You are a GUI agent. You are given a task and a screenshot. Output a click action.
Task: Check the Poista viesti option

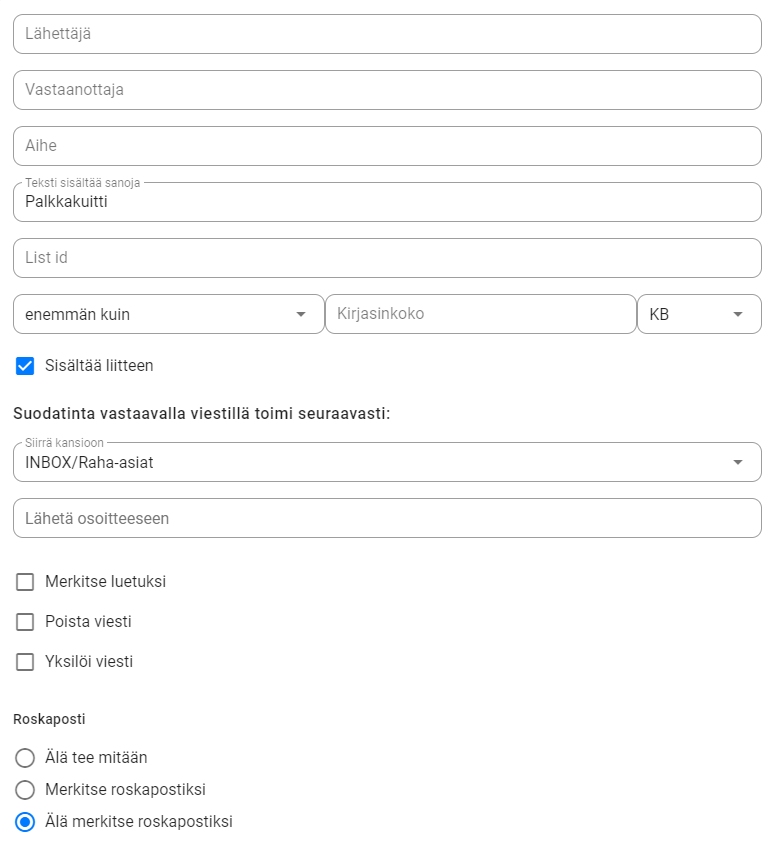[x=25, y=622]
